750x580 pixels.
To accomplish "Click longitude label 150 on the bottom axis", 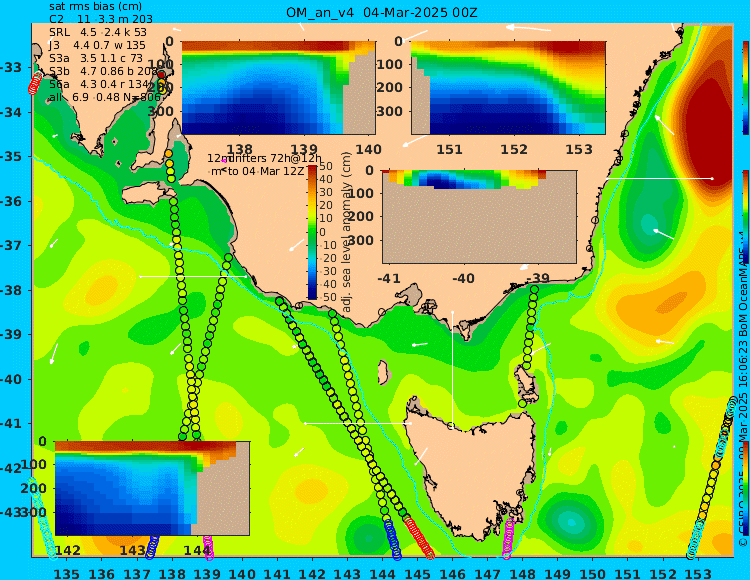I will tap(593, 573).
